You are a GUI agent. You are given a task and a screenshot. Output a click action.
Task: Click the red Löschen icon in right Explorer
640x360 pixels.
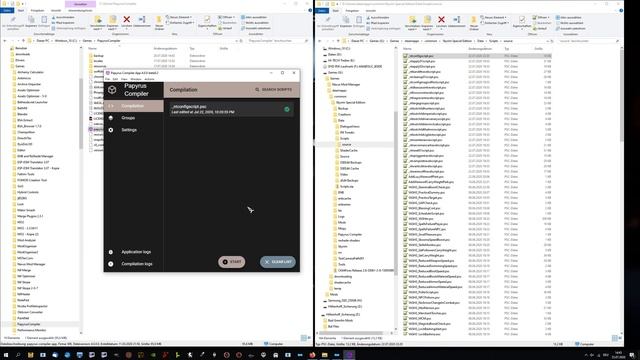click(441, 19)
